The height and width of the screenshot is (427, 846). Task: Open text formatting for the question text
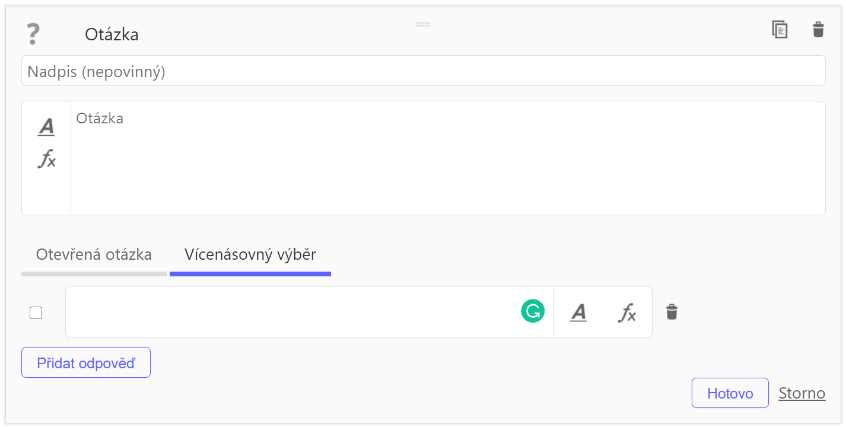point(46,127)
